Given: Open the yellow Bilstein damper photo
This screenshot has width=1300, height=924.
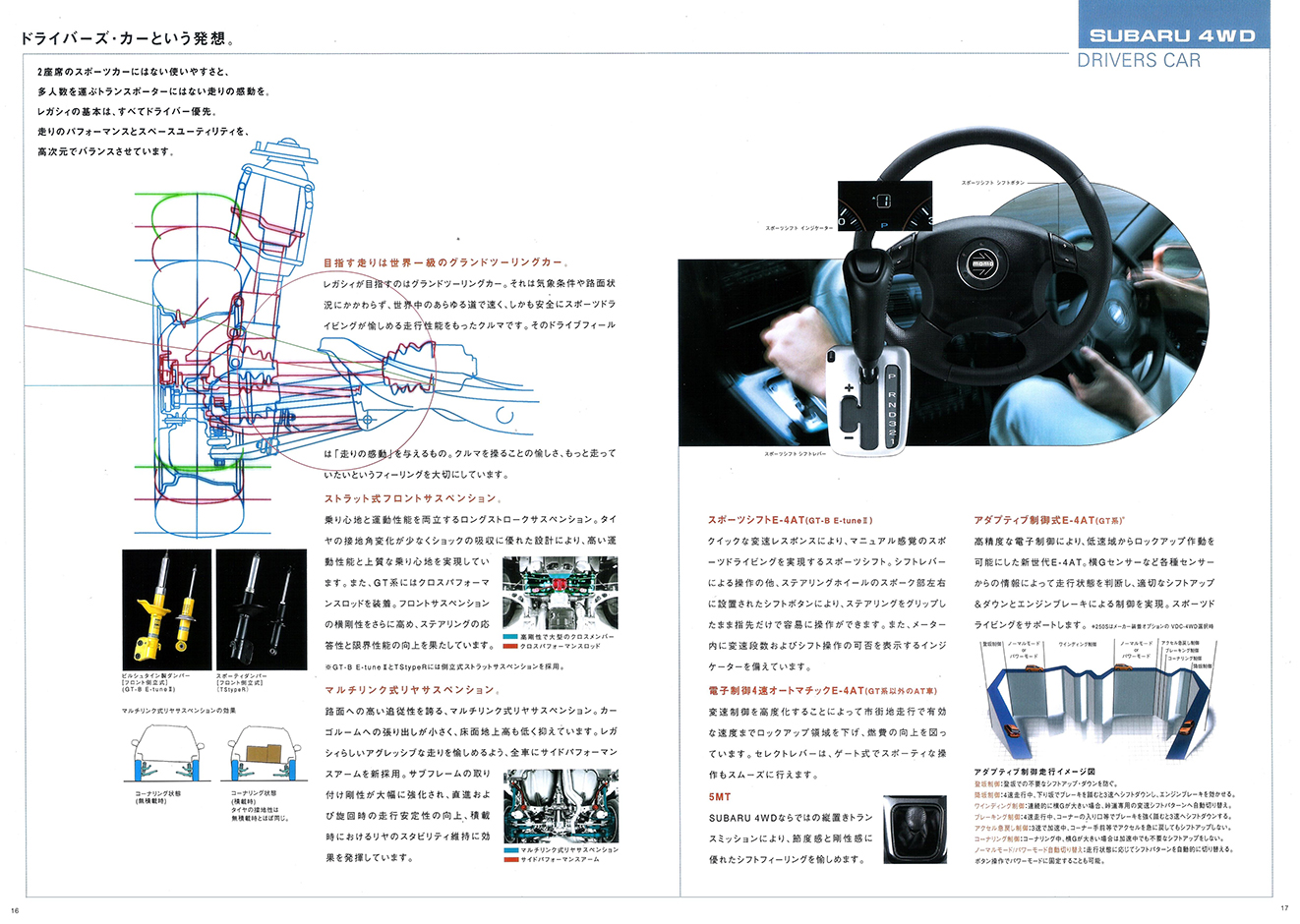Looking at the screenshot, I should coord(166,609).
